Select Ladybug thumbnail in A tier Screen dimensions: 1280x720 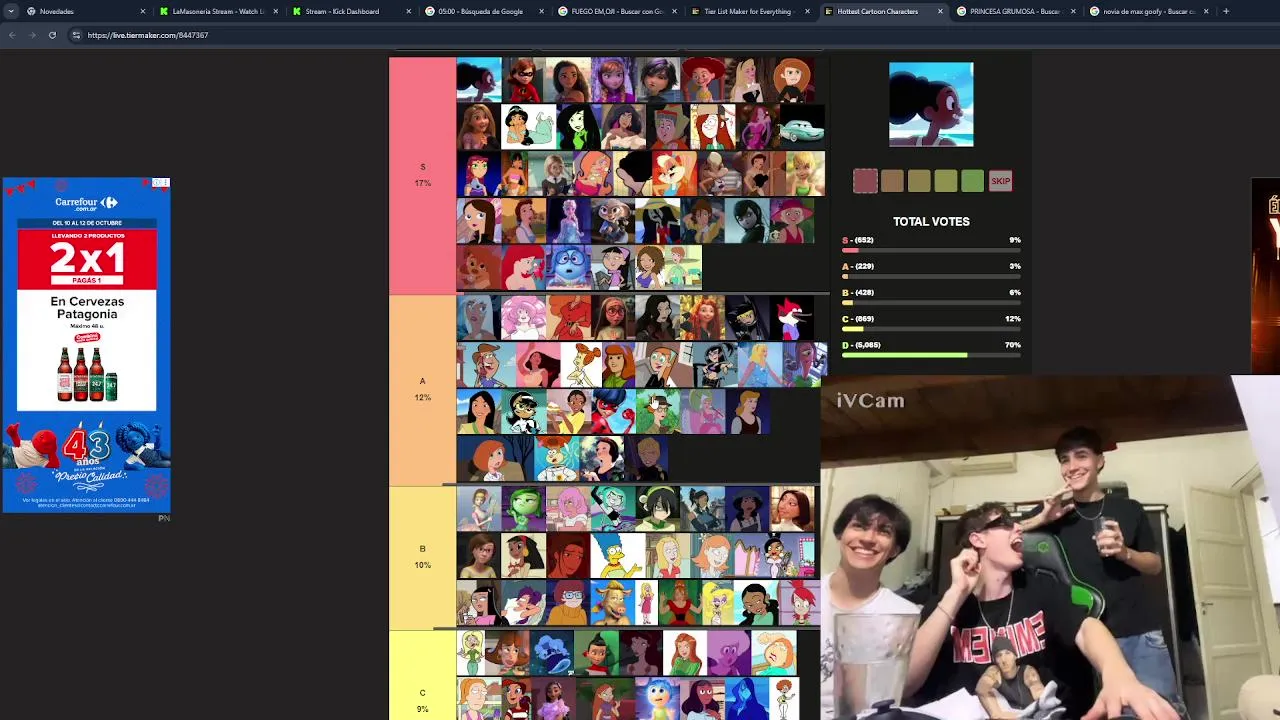point(613,412)
